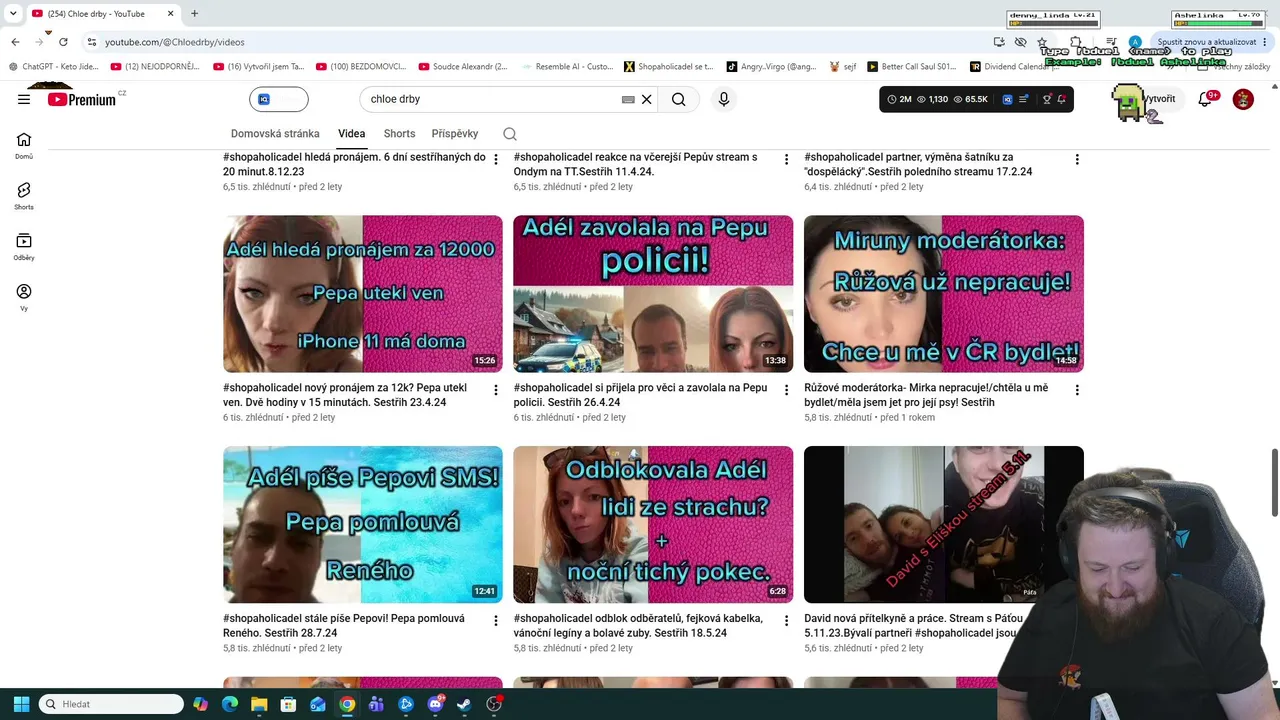Open the 'Shopaholicadel se t...' bookmark
The width and height of the screenshot is (1280, 720).
click(x=669, y=67)
